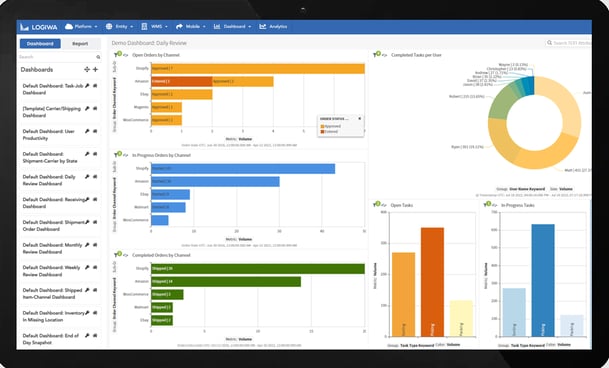Select Shipped Item-Channel Dashboard
The image size is (609, 368).
[52, 293]
